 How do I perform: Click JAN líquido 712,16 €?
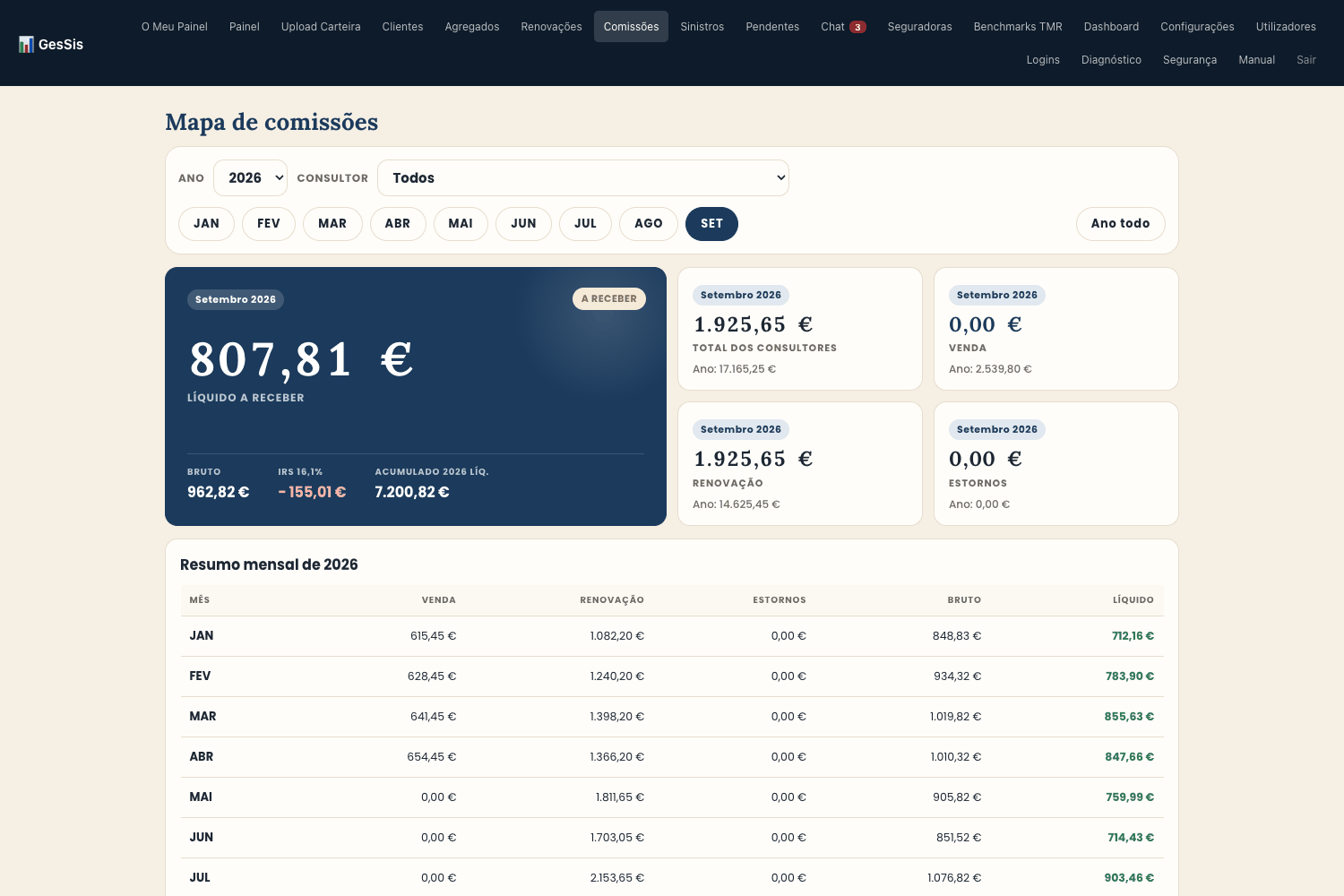(x=1133, y=636)
